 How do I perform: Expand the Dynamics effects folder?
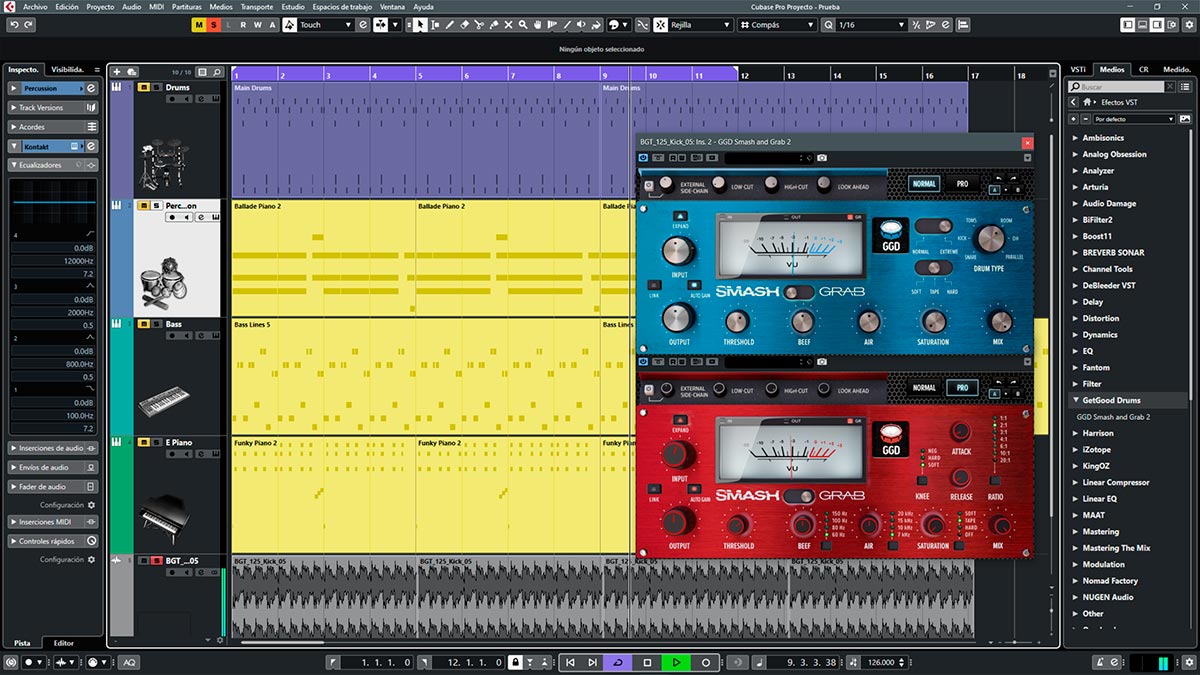1075,335
